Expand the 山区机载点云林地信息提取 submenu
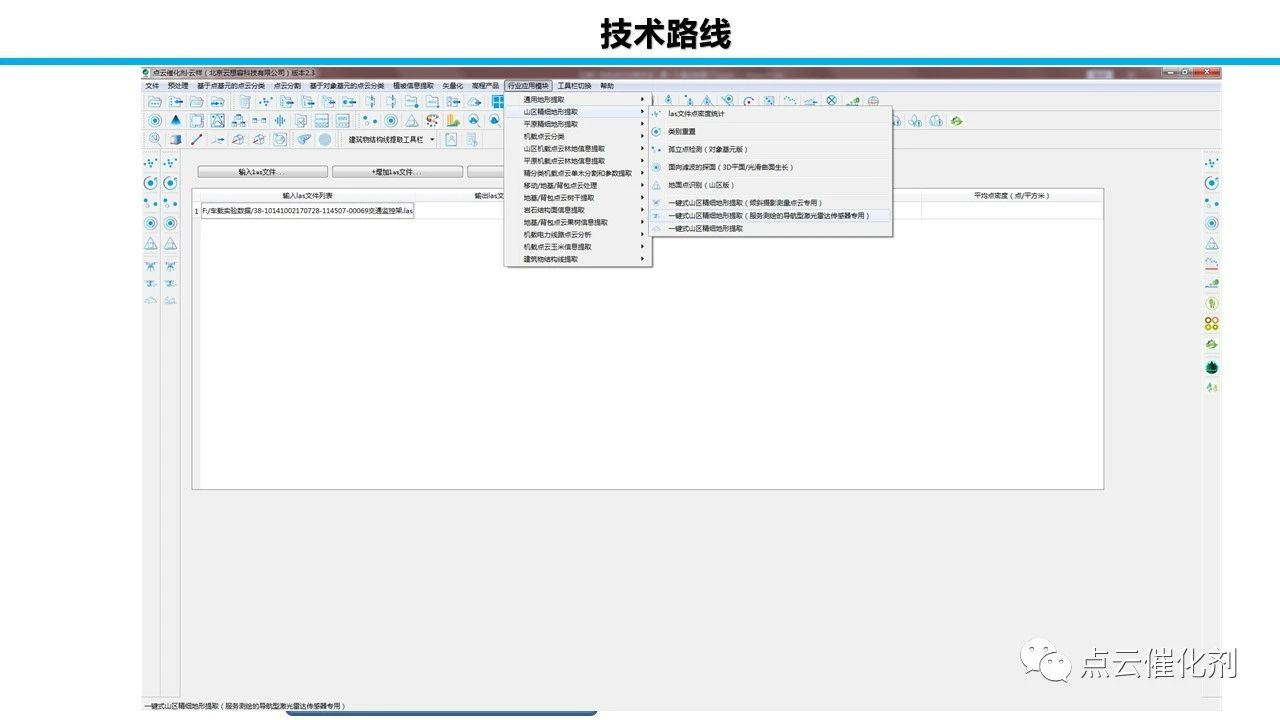The height and width of the screenshot is (720, 1280). (578, 148)
